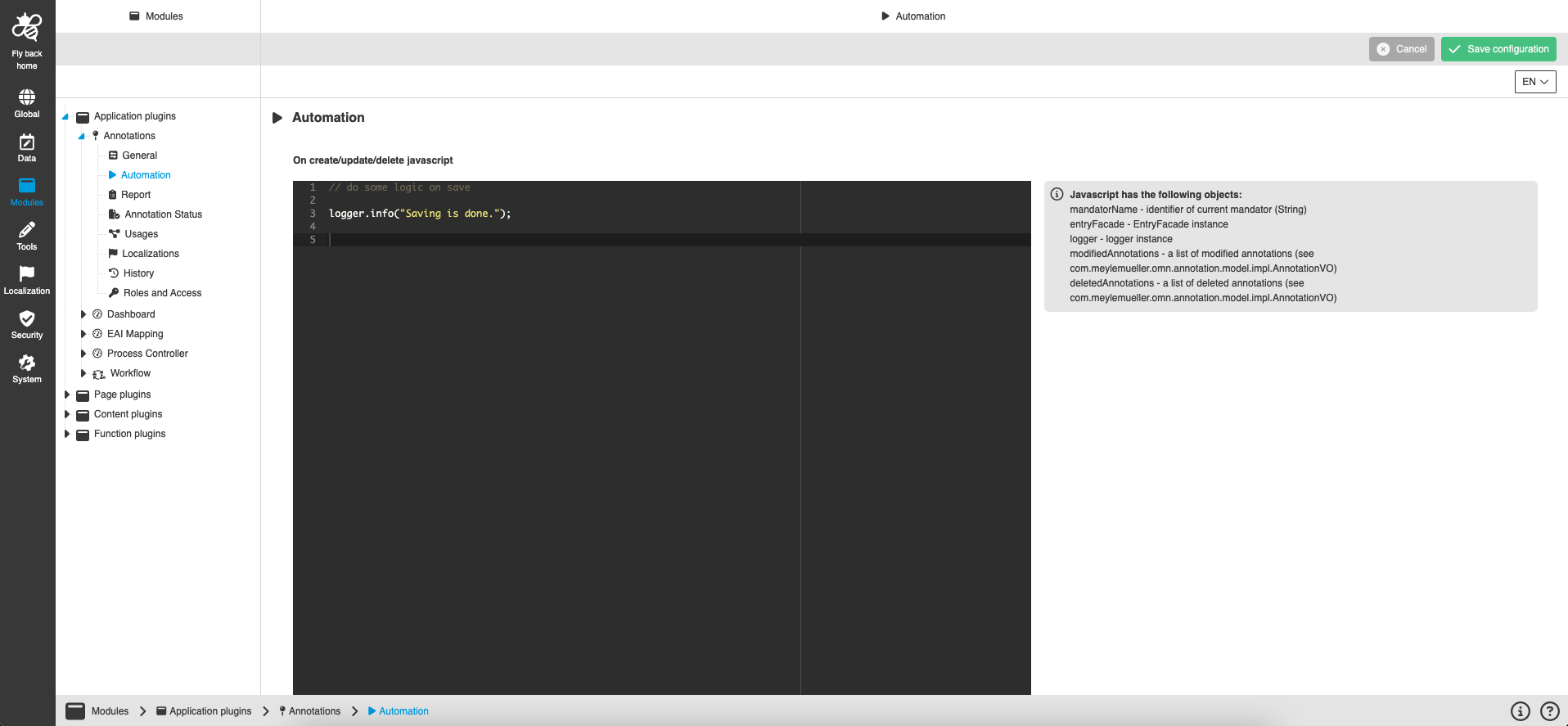Click Save configuration button
The height and width of the screenshot is (726, 1568).
[x=1498, y=49]
